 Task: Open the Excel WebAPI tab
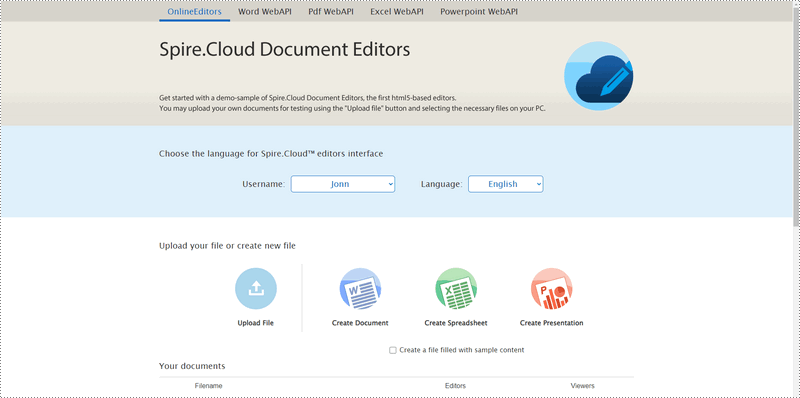tap(397, 11)
